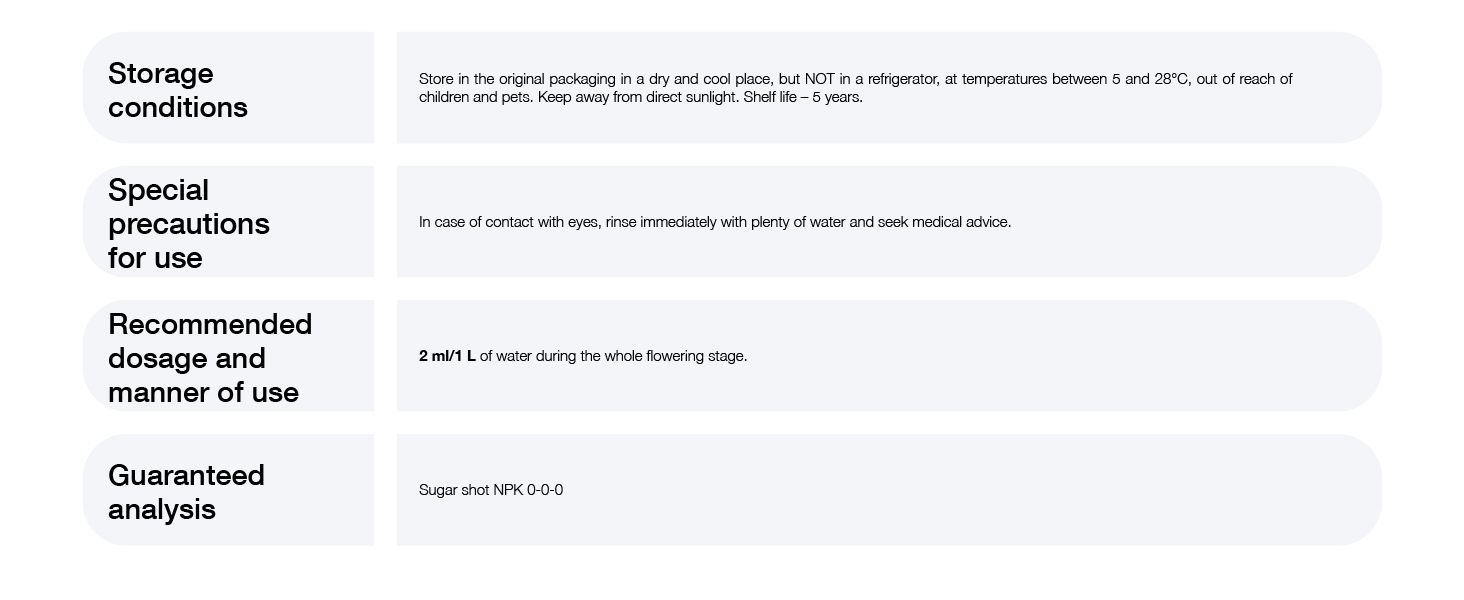This screenshot has width=1464, height=600.
Task: Click the Storage conditions heading
Action: point(178,90)
